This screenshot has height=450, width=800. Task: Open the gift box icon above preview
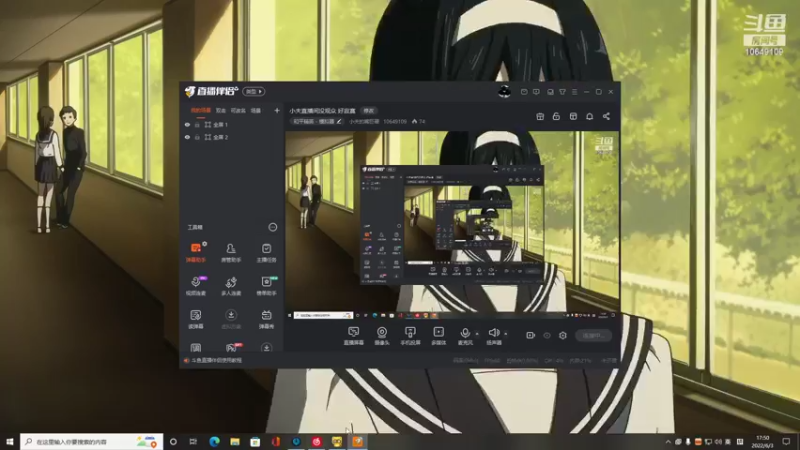pos(540,116)
